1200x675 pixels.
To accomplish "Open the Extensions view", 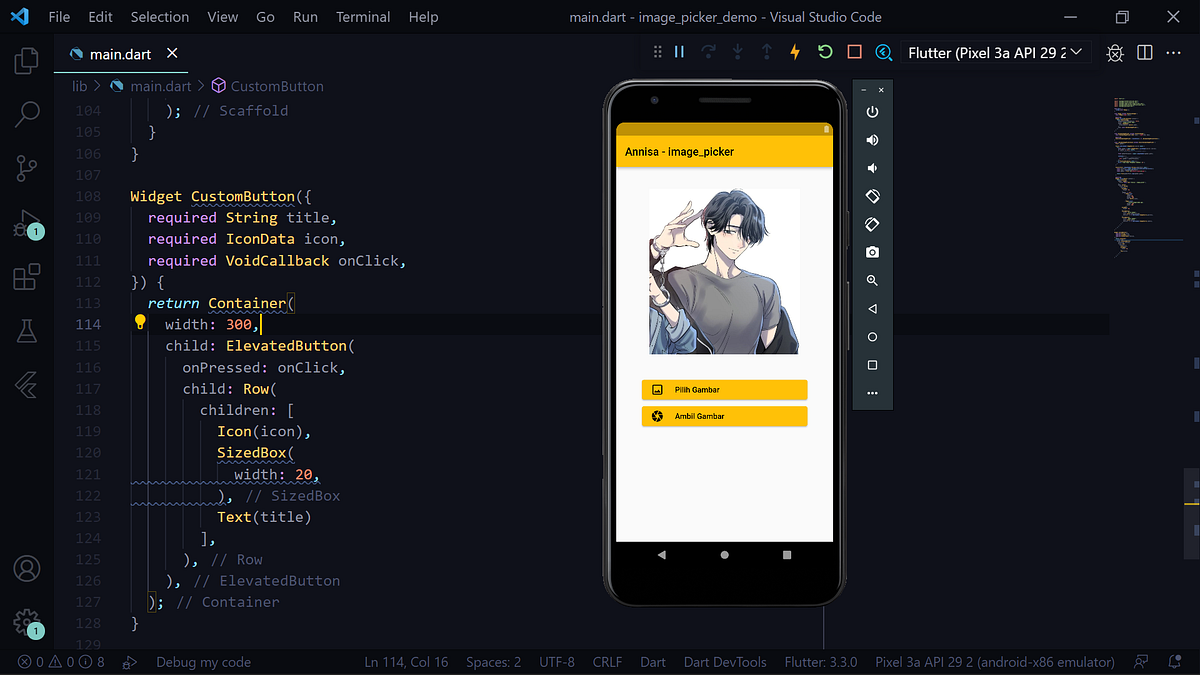I will click(27, 277).
